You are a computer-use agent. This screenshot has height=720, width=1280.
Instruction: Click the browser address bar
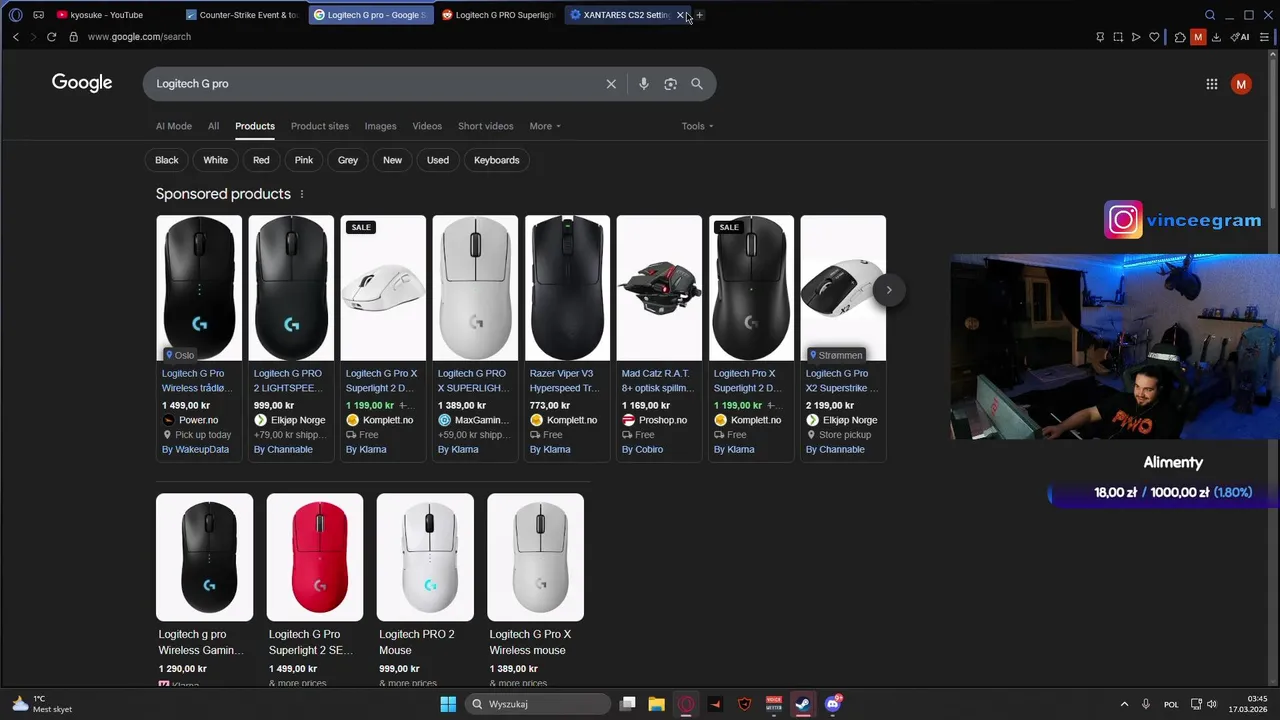(580, 37)
